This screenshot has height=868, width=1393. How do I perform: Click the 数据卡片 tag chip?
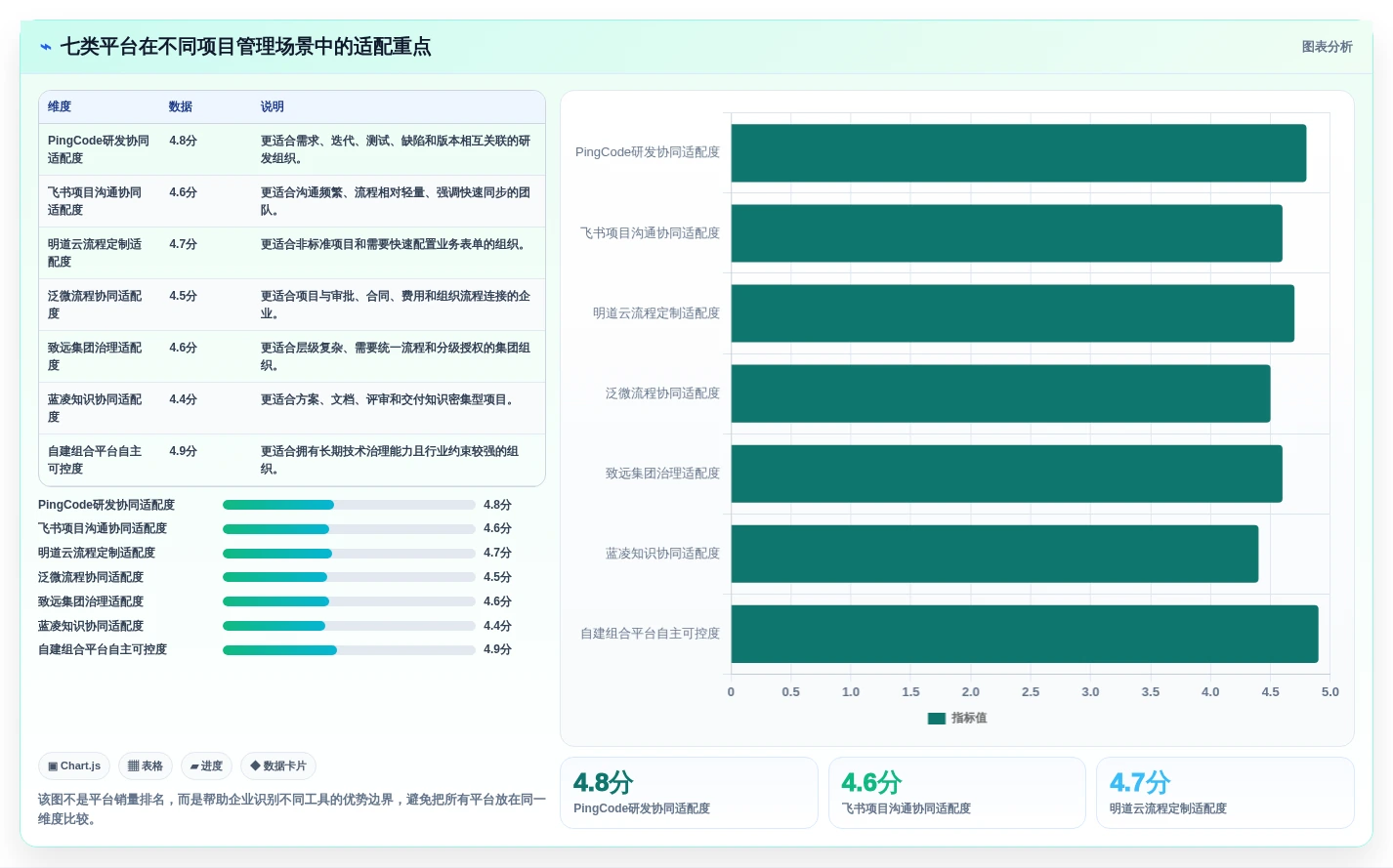pos(278,766)
